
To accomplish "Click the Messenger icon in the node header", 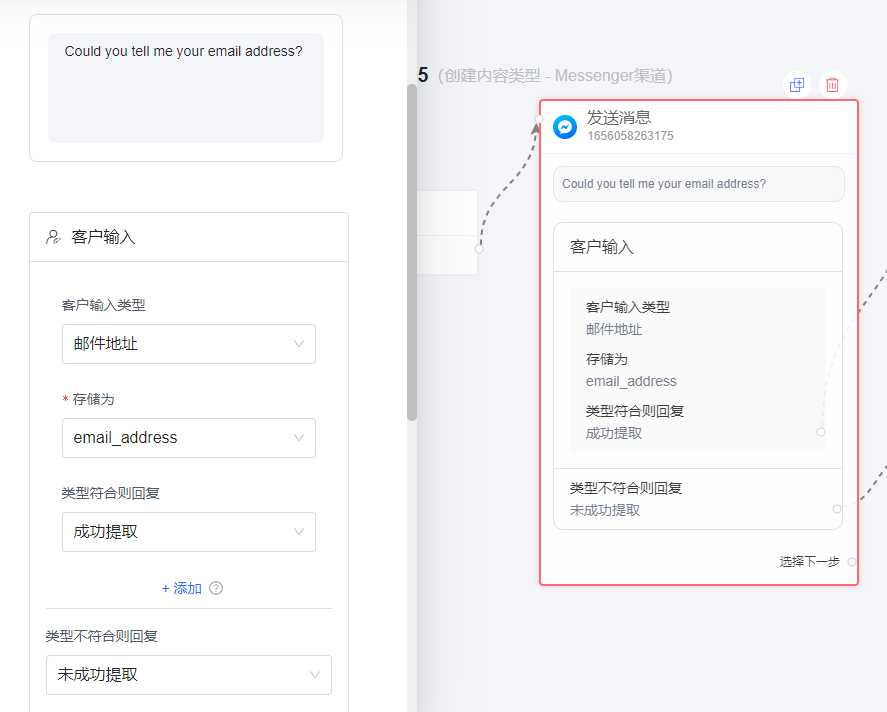I will coord(565,127).
